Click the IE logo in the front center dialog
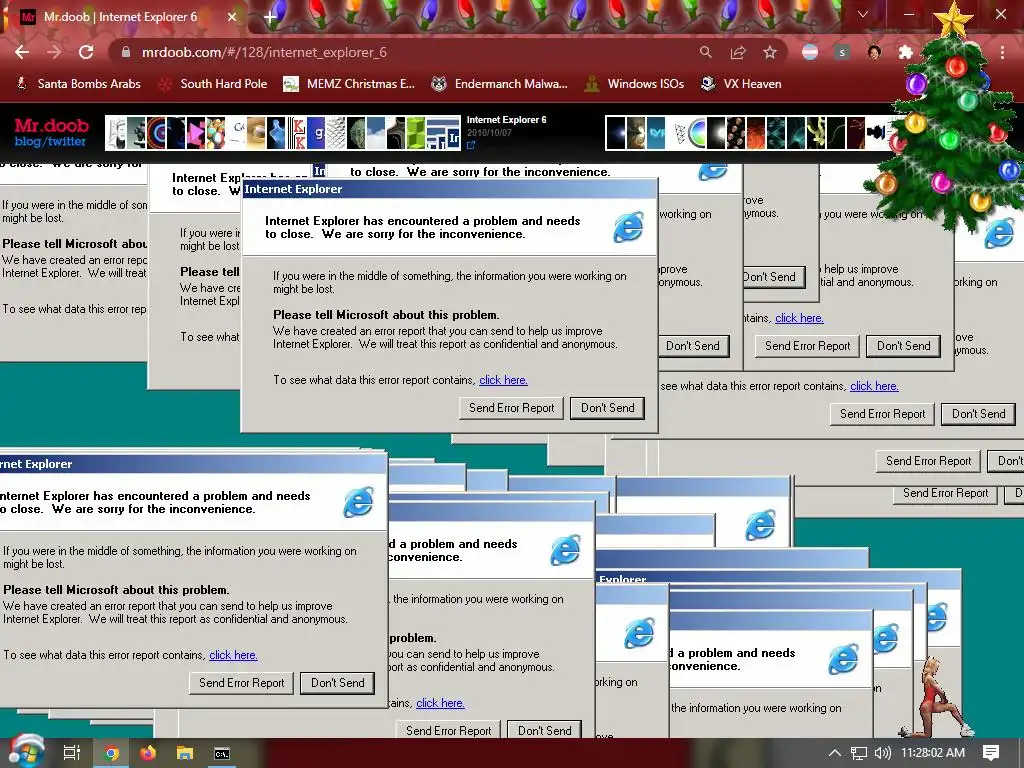Image resolution: width=1024 pixels, height=768 pixels. click(628, 227)
